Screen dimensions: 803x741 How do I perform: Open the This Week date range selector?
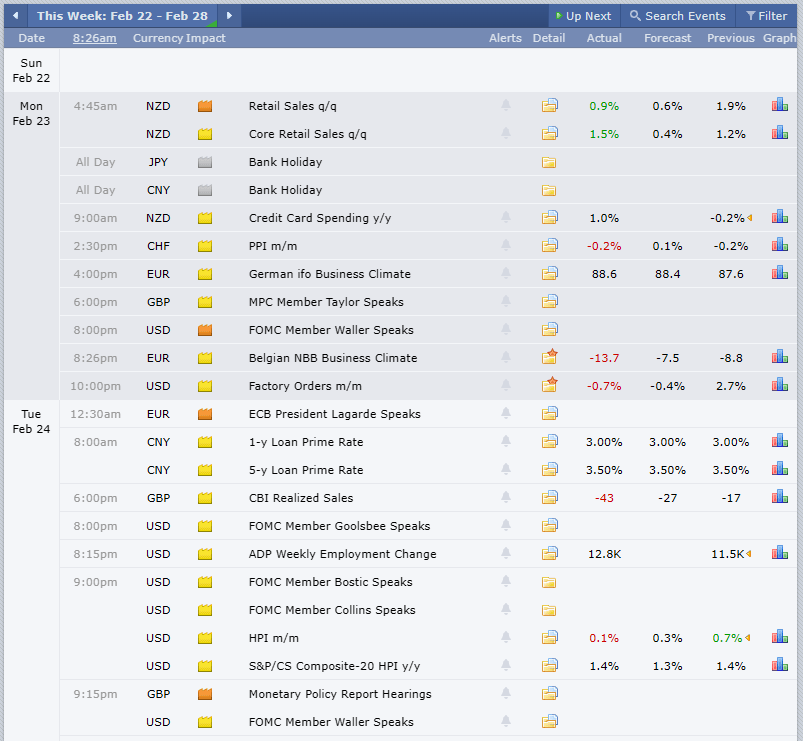pyautogui.click(x=123, y=16)
